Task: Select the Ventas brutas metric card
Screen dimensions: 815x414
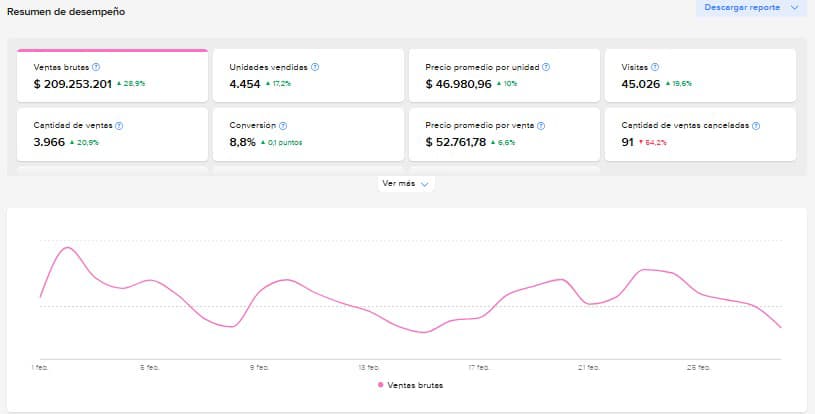Action: (110, 76)
